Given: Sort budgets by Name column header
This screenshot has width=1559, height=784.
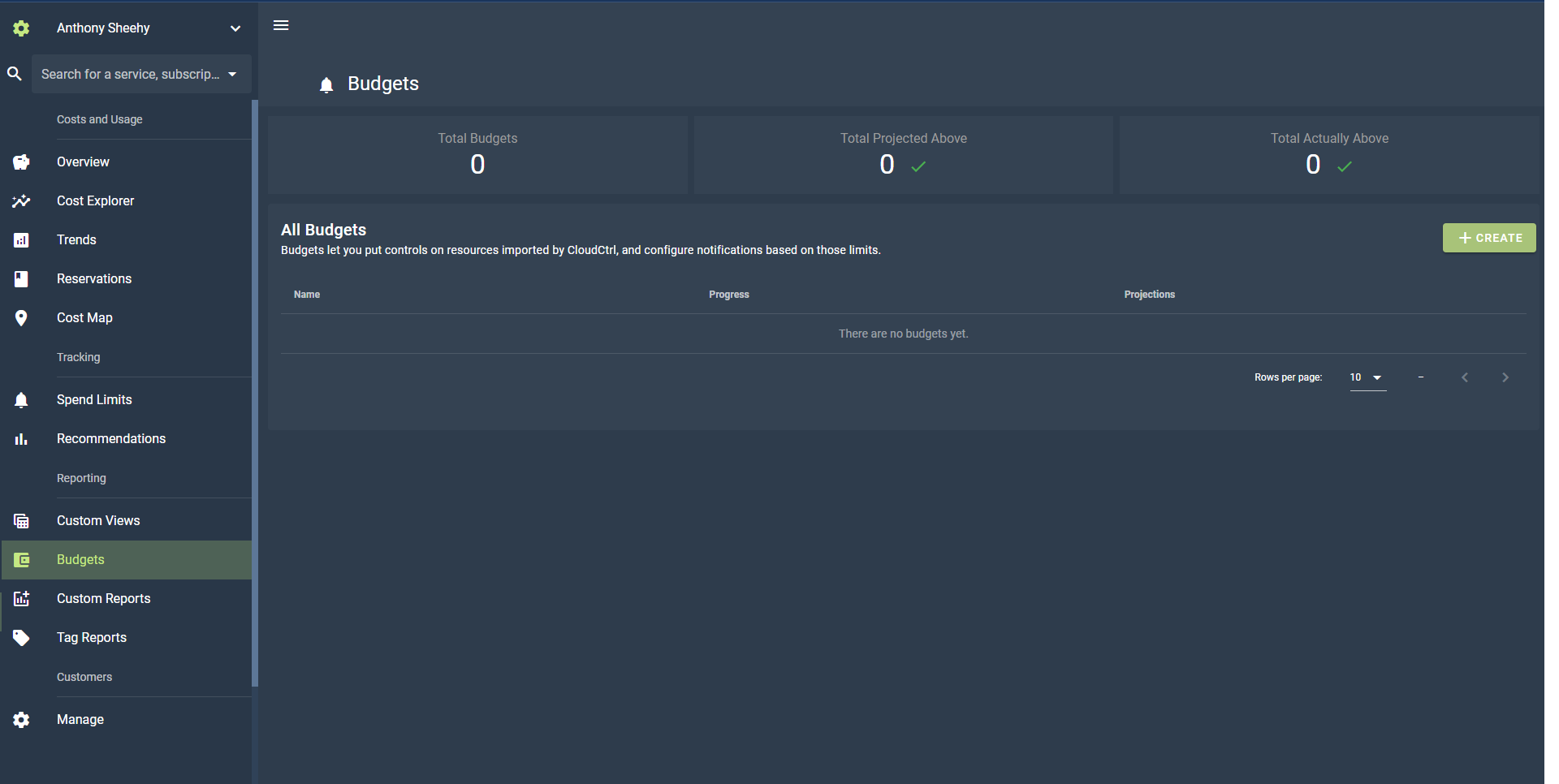Looking at the screenshot, I should 307,295.
